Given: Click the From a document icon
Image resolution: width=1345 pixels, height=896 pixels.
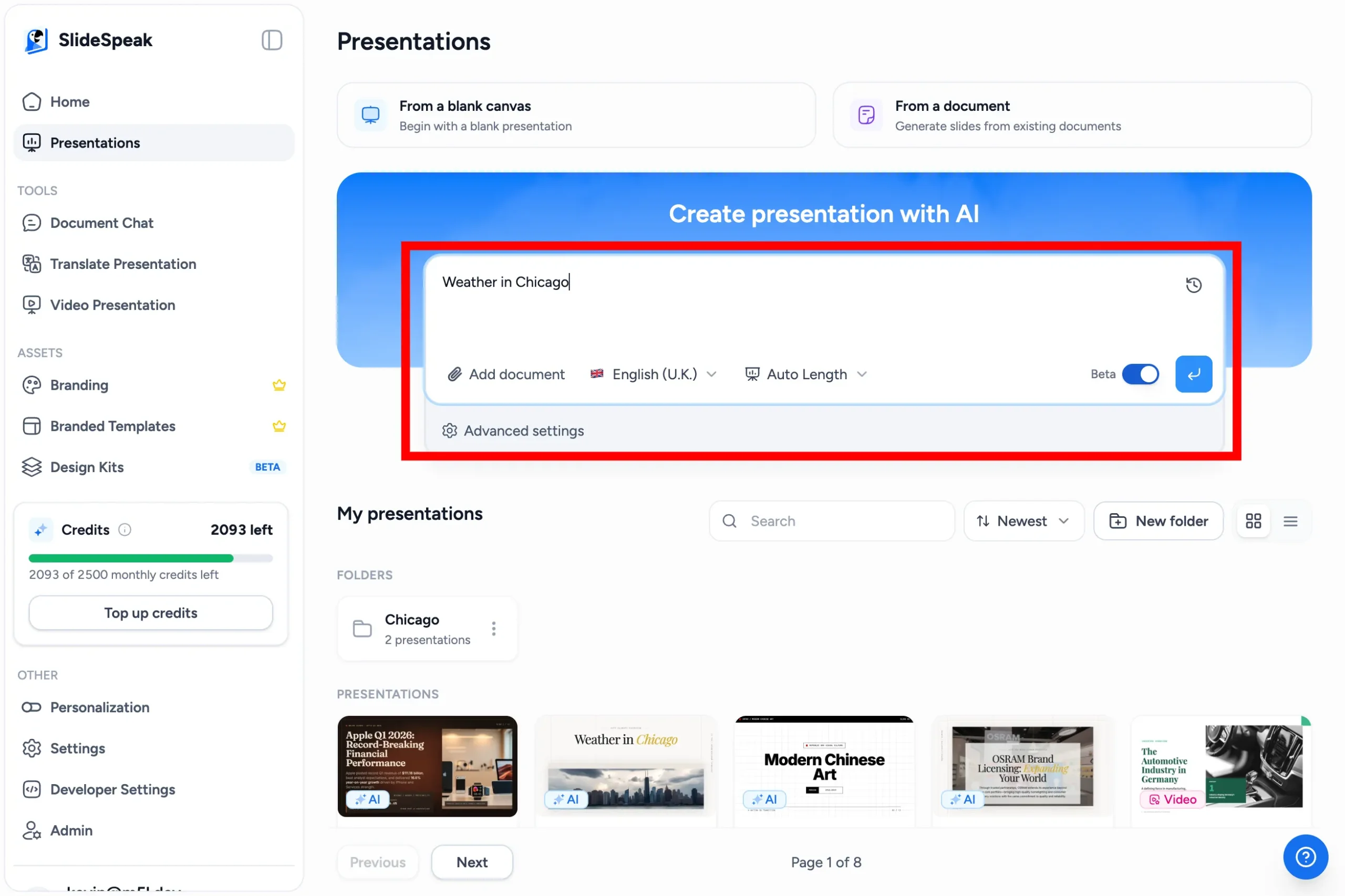Looking at the screenshot, I should pyautogui.click(x=866, y=115).
